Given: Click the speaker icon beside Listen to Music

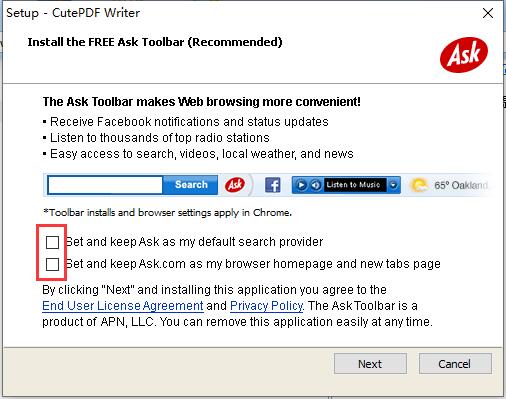Looking at the screenshot, I should (x=316, y=185).
